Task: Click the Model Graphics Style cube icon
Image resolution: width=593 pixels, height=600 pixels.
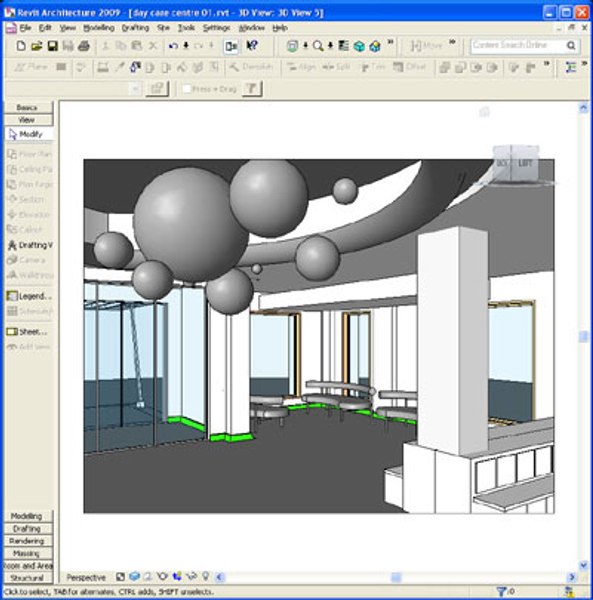Action: pos(134,576)
